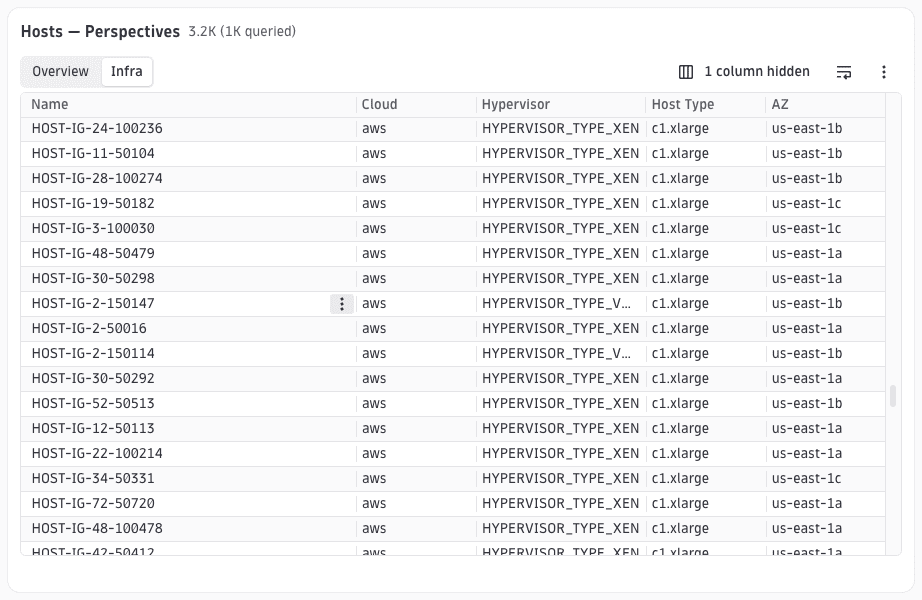Open row menu for HOST-IG-2-150147
This screenshot has height=600, width=922.
[342, 304]
